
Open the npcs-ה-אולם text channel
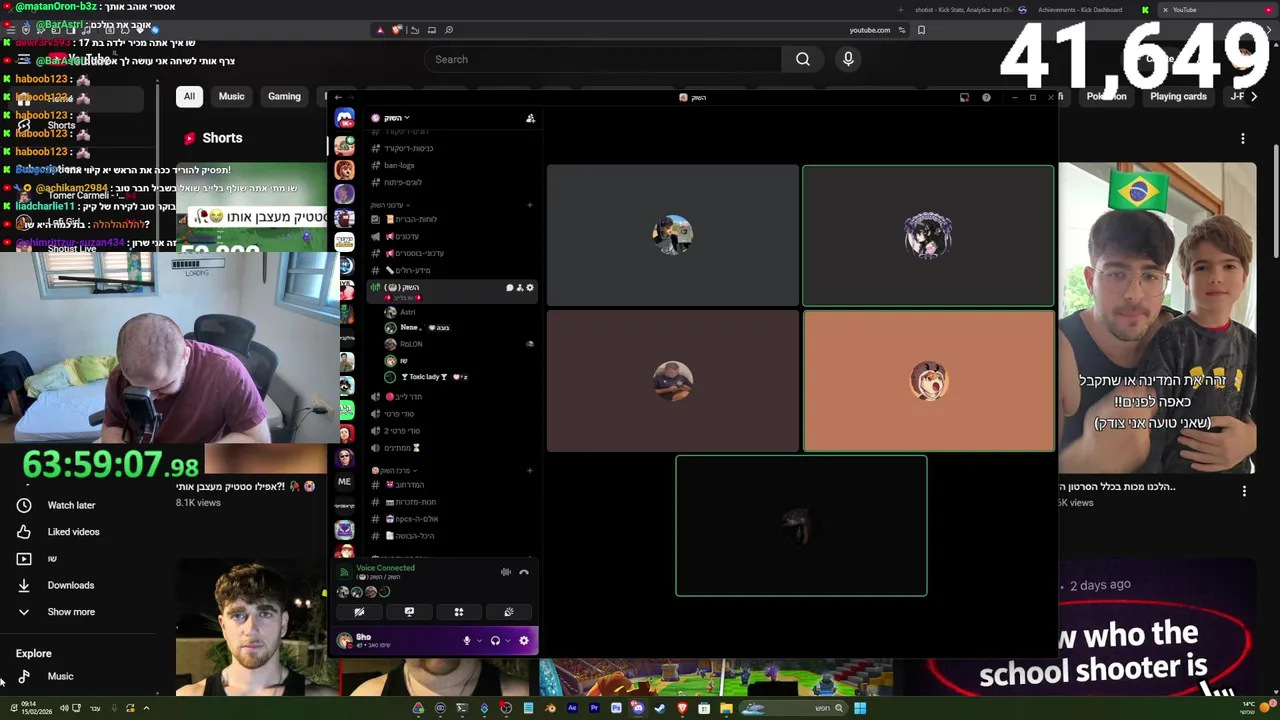(412, 519)
